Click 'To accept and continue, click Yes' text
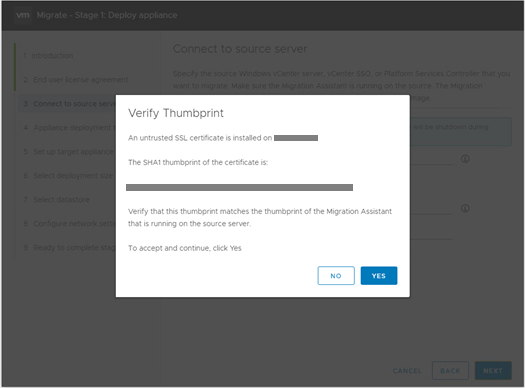 point(185,248)
